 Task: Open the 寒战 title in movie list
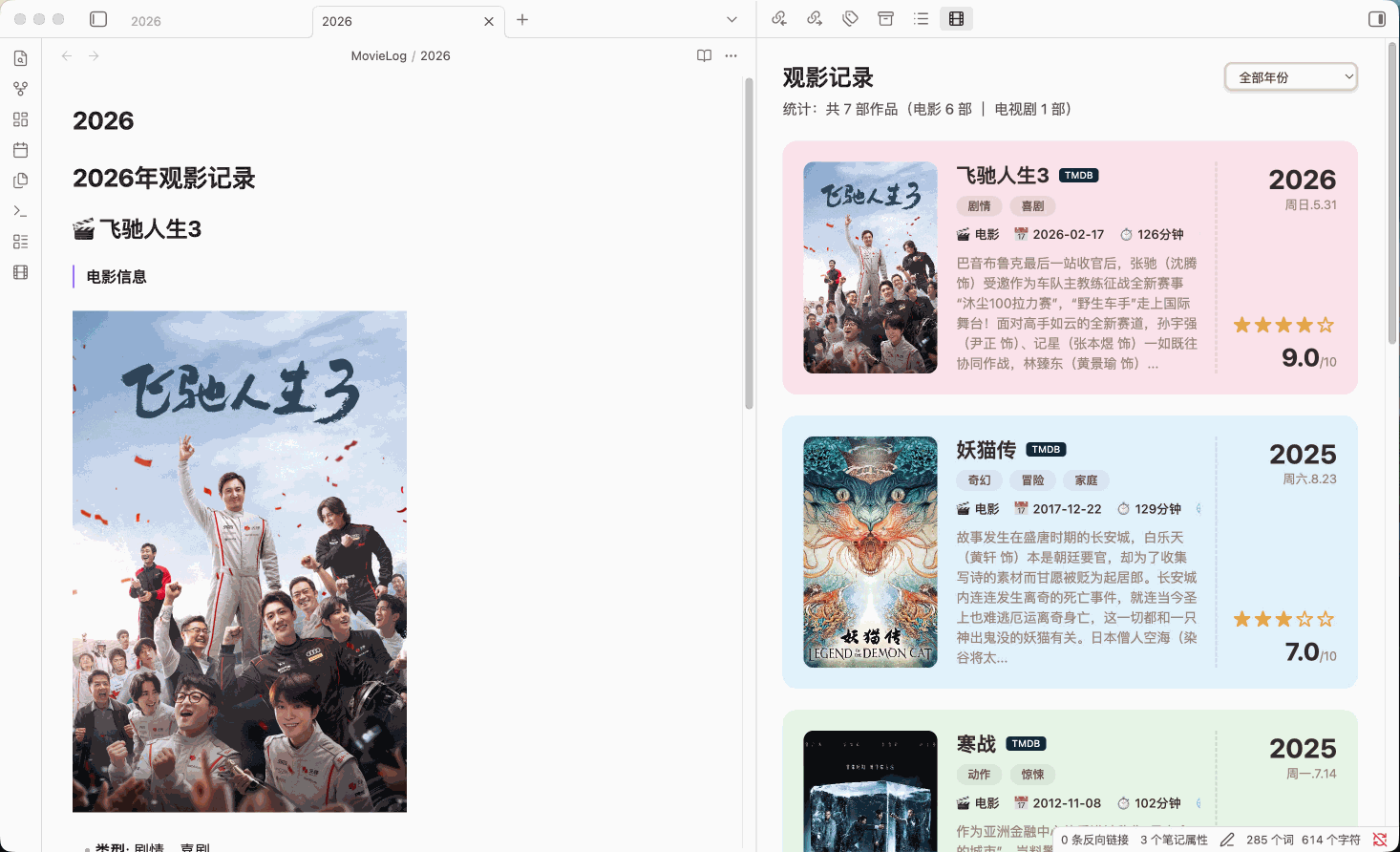(x=976, y=744)
